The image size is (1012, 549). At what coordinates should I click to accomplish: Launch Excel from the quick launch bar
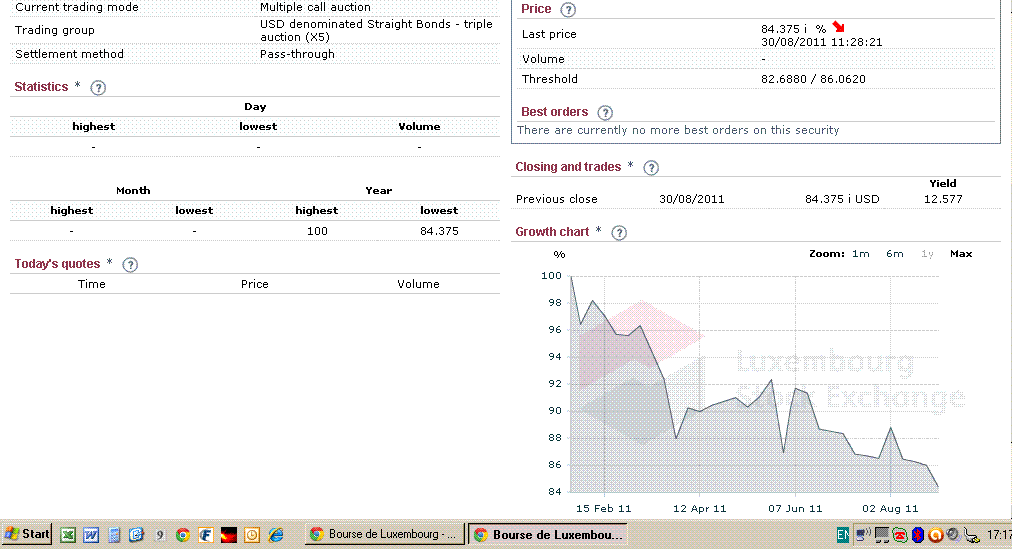[x=69, y=535]
